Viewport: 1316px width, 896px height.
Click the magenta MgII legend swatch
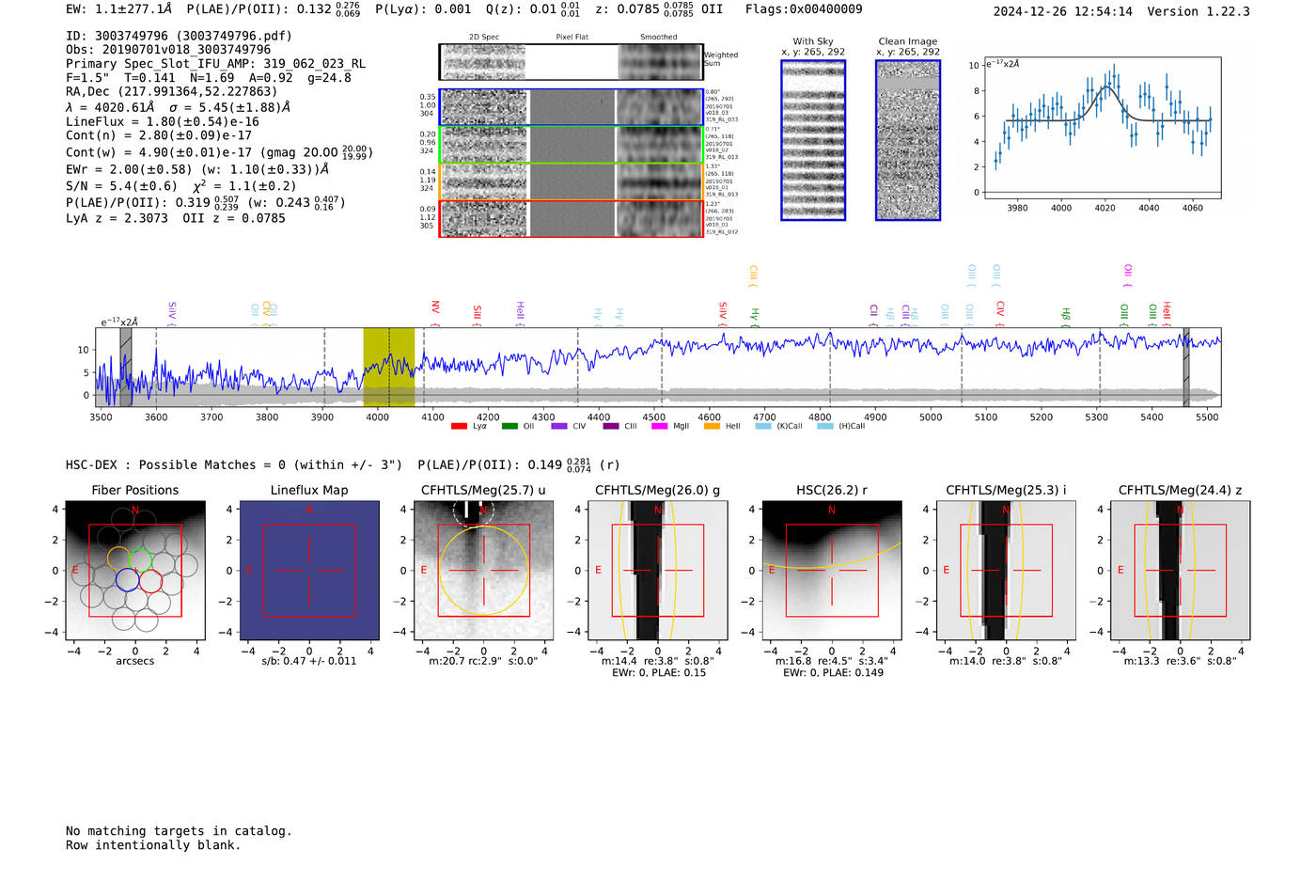click(x=659, y=426)
